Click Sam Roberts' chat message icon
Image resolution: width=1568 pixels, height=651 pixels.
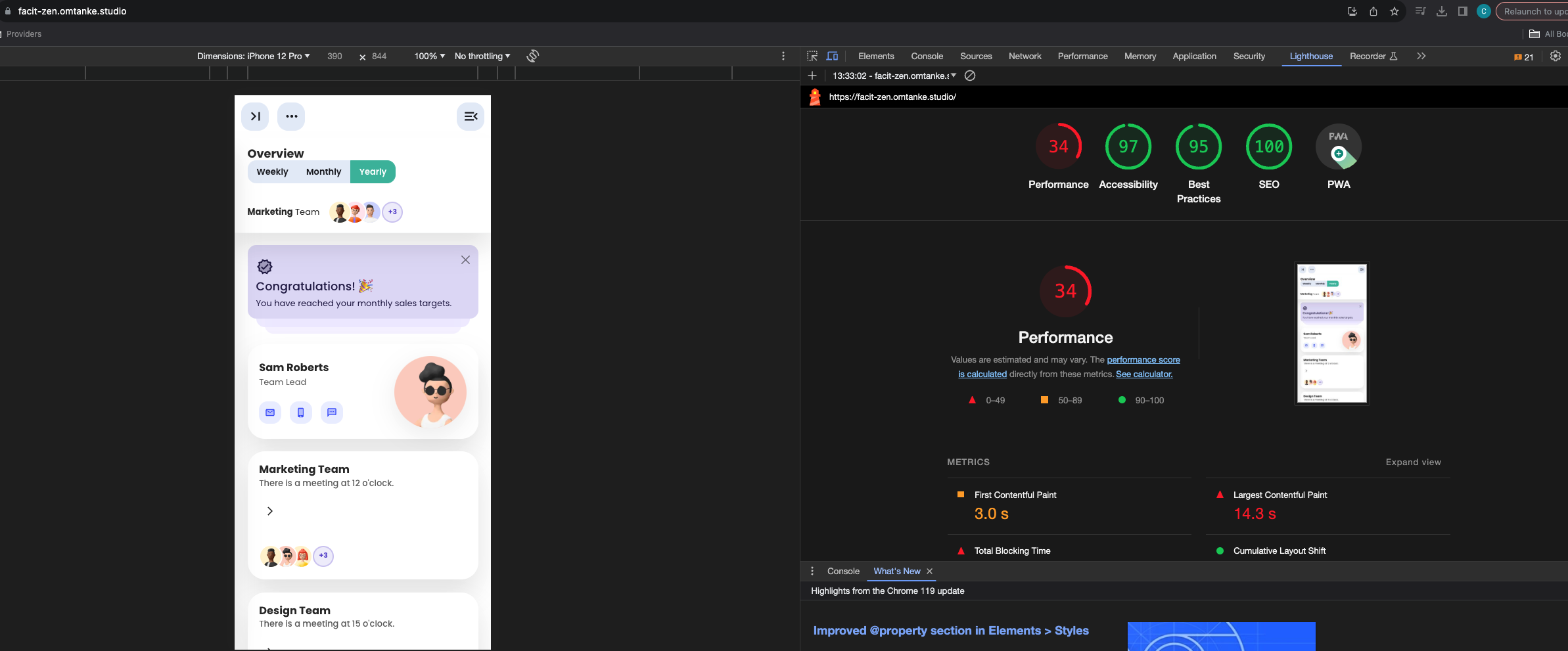(332, 413)
